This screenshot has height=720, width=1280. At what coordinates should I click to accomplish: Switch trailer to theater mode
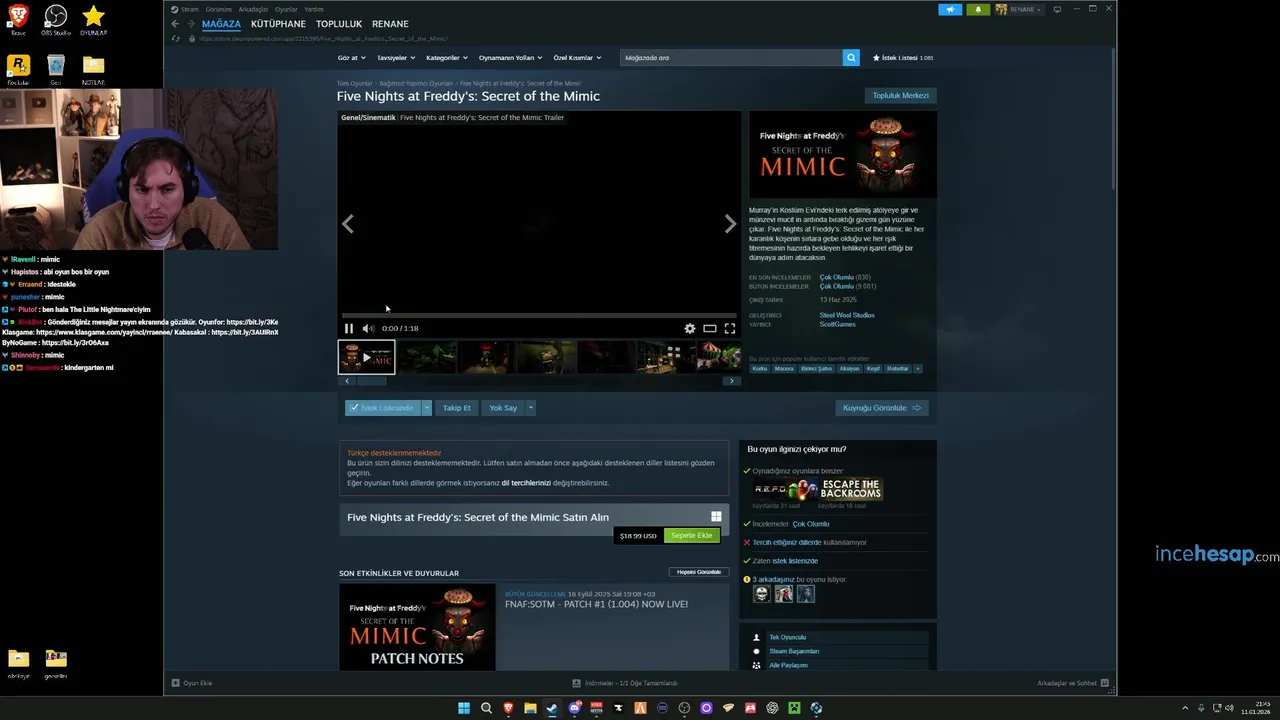(710, 328)
